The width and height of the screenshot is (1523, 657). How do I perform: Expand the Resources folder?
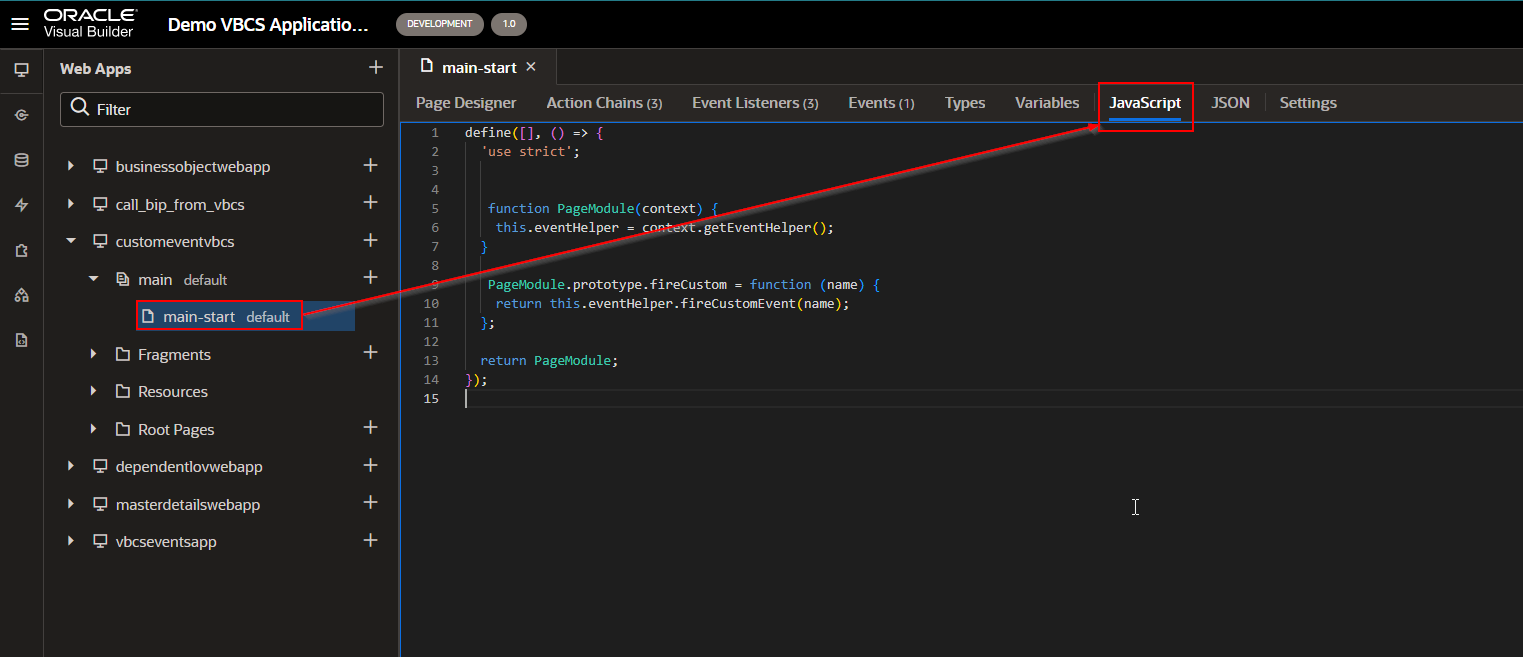(x=93, y=391)
